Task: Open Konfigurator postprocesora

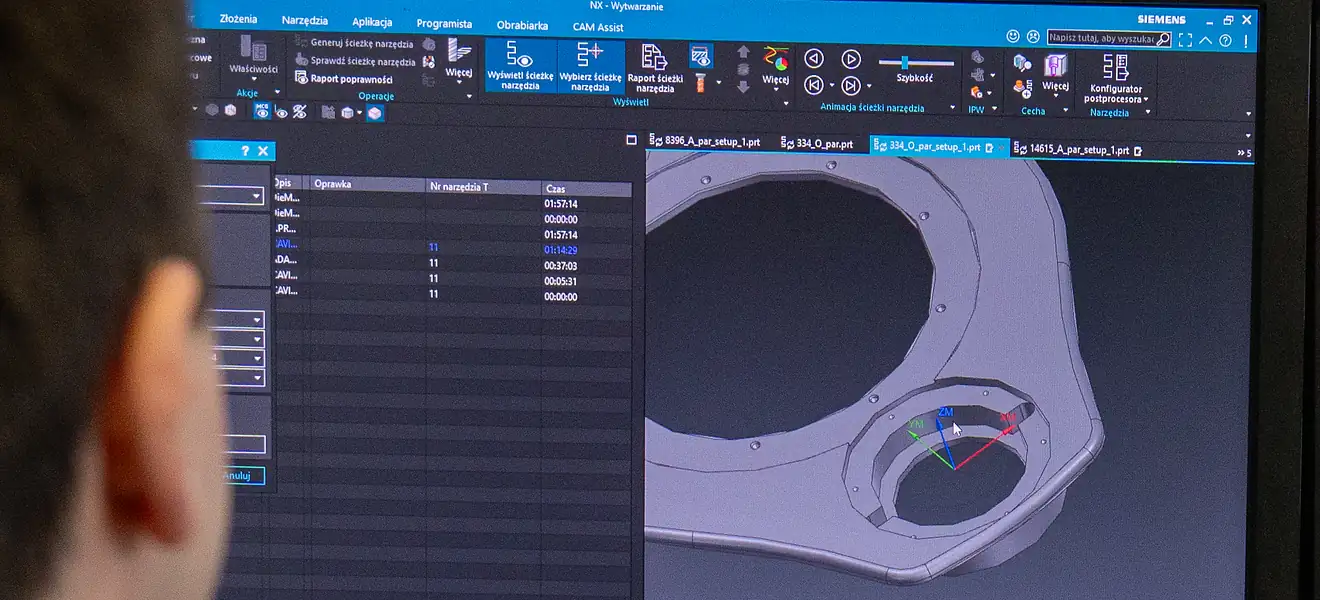Action: click(x=1116, y=78)
